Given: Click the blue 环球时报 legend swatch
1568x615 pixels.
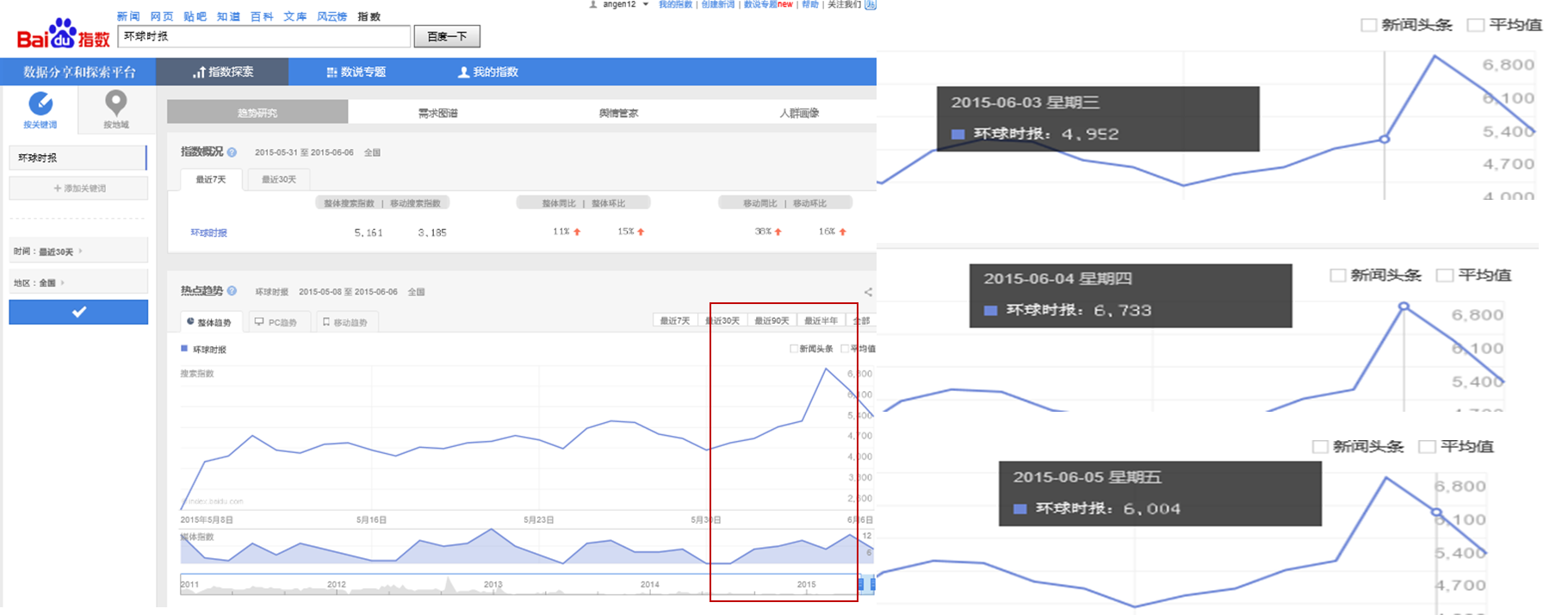Looking at the screenshot, I should click(184, 349).
